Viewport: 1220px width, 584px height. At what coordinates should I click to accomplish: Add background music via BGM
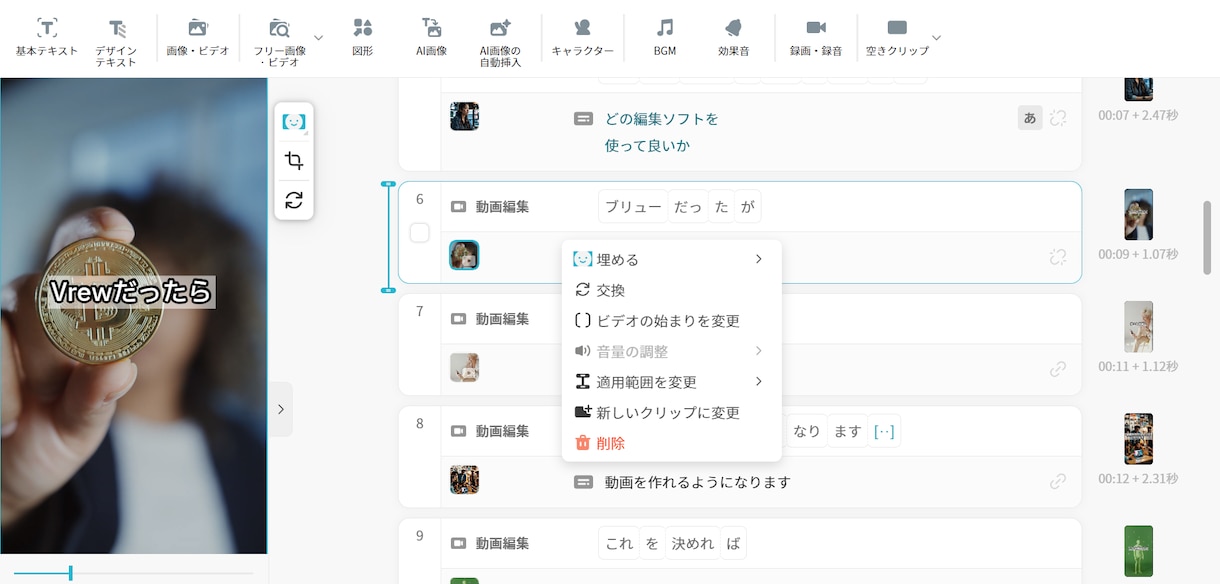coord(665,37)
